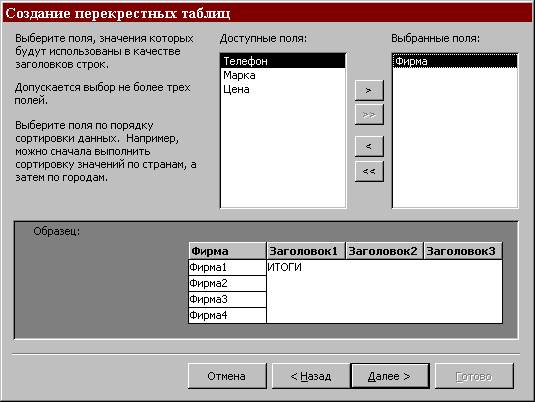The image size is (535, 402).
Task: Click Фирма3 row in sample table
Action: pyautogui.click(x=227, y=299)
